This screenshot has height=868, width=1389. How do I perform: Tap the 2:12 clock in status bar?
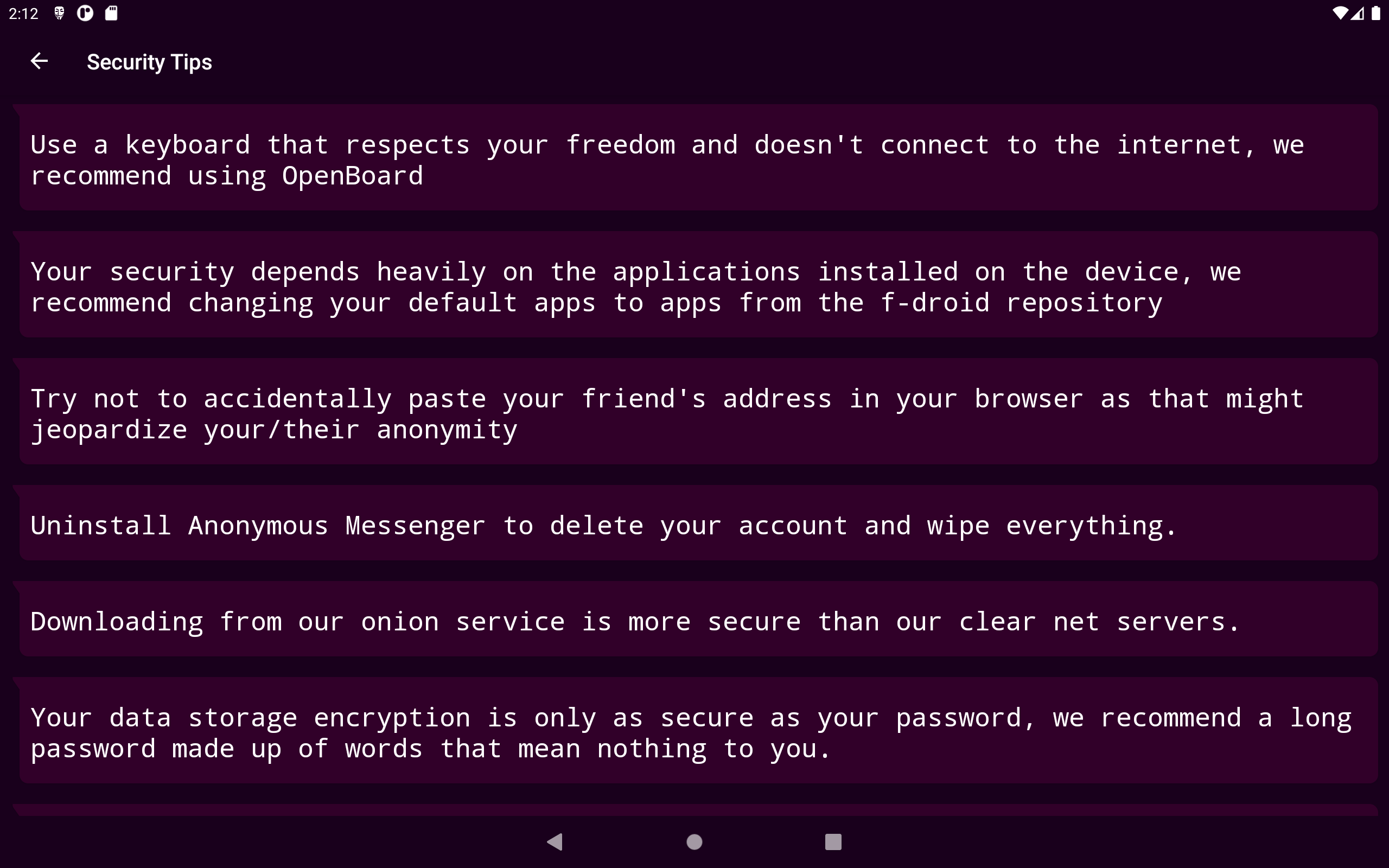tap(23, 14)
